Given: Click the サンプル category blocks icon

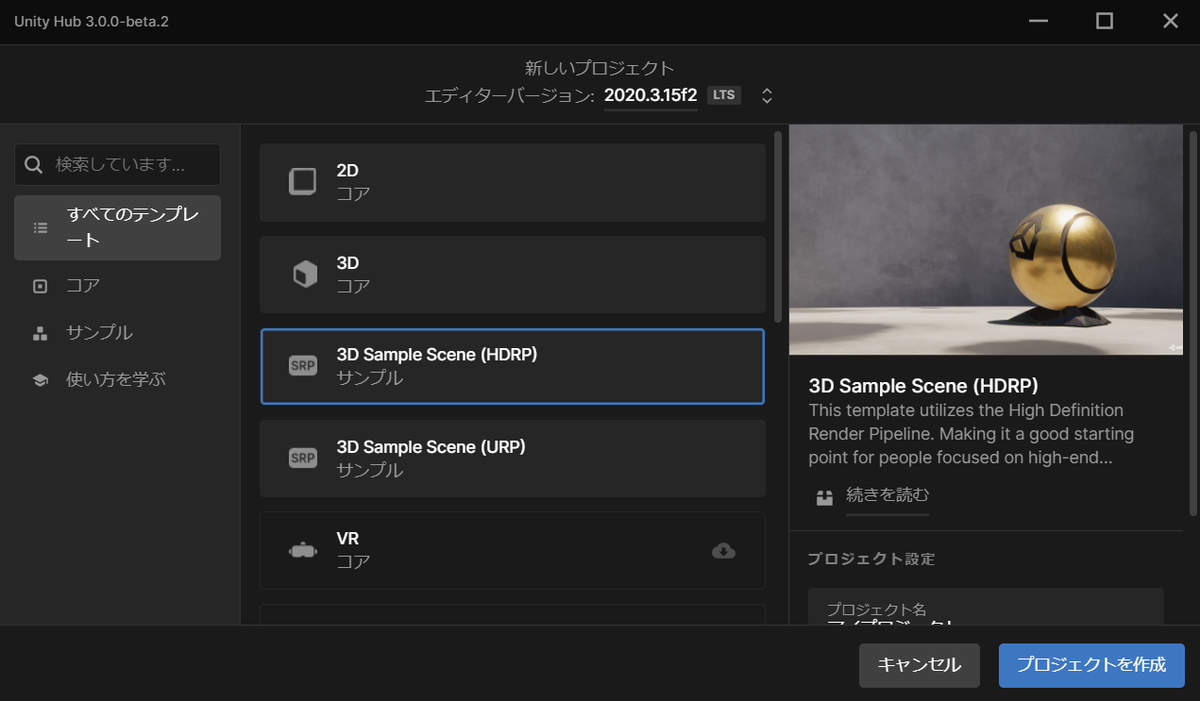Looking at the screenshot, I should coord(41,333).
